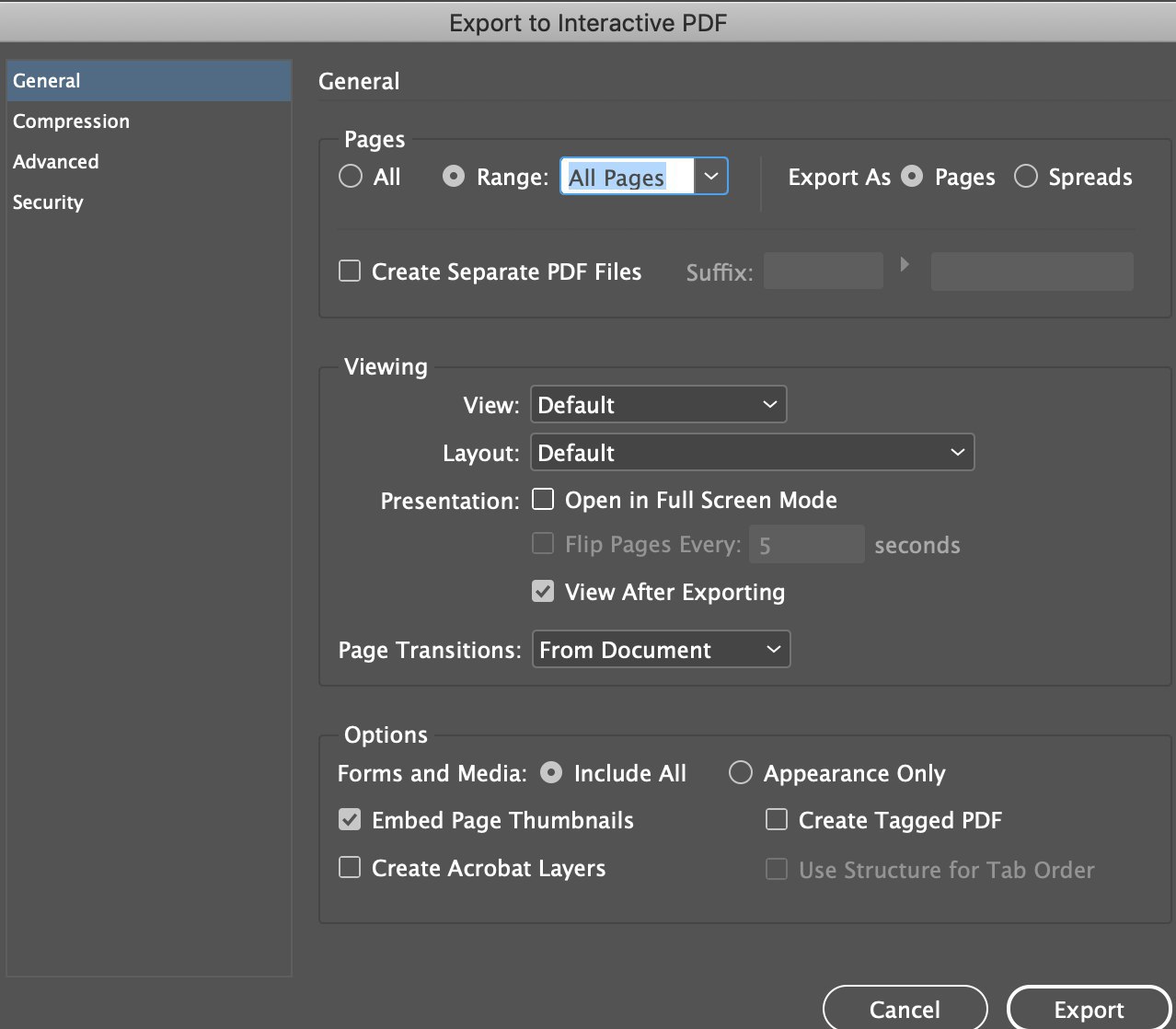This screenshot has height=1029, width=1176.
Task: Click the suffix arrow triangle icon
Action: click(905, 264)
